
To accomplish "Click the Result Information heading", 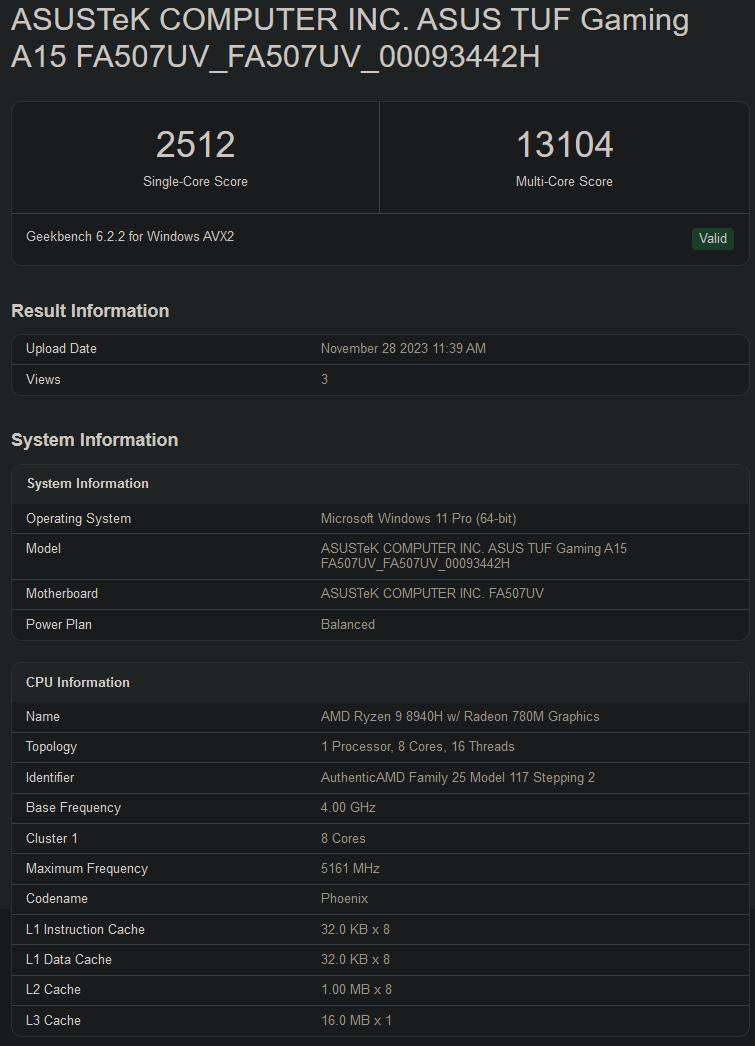I will click(x=90, y=311).
